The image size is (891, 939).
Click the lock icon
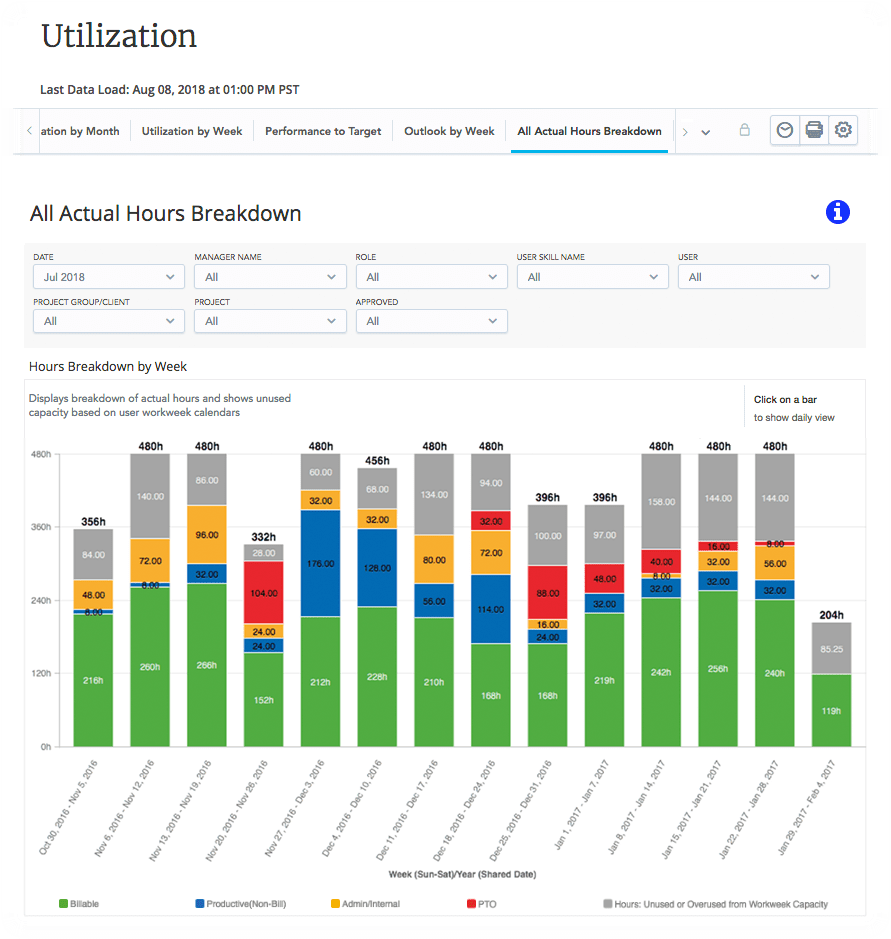(744, 130)
